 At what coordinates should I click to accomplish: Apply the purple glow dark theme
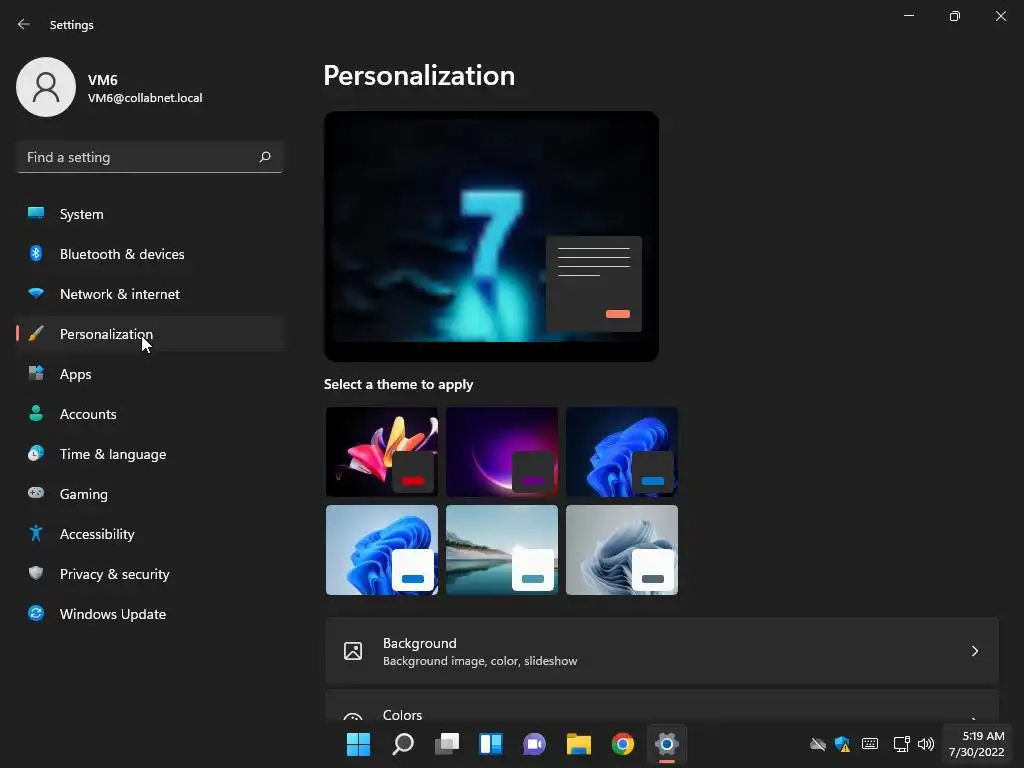tap(502, 452)
